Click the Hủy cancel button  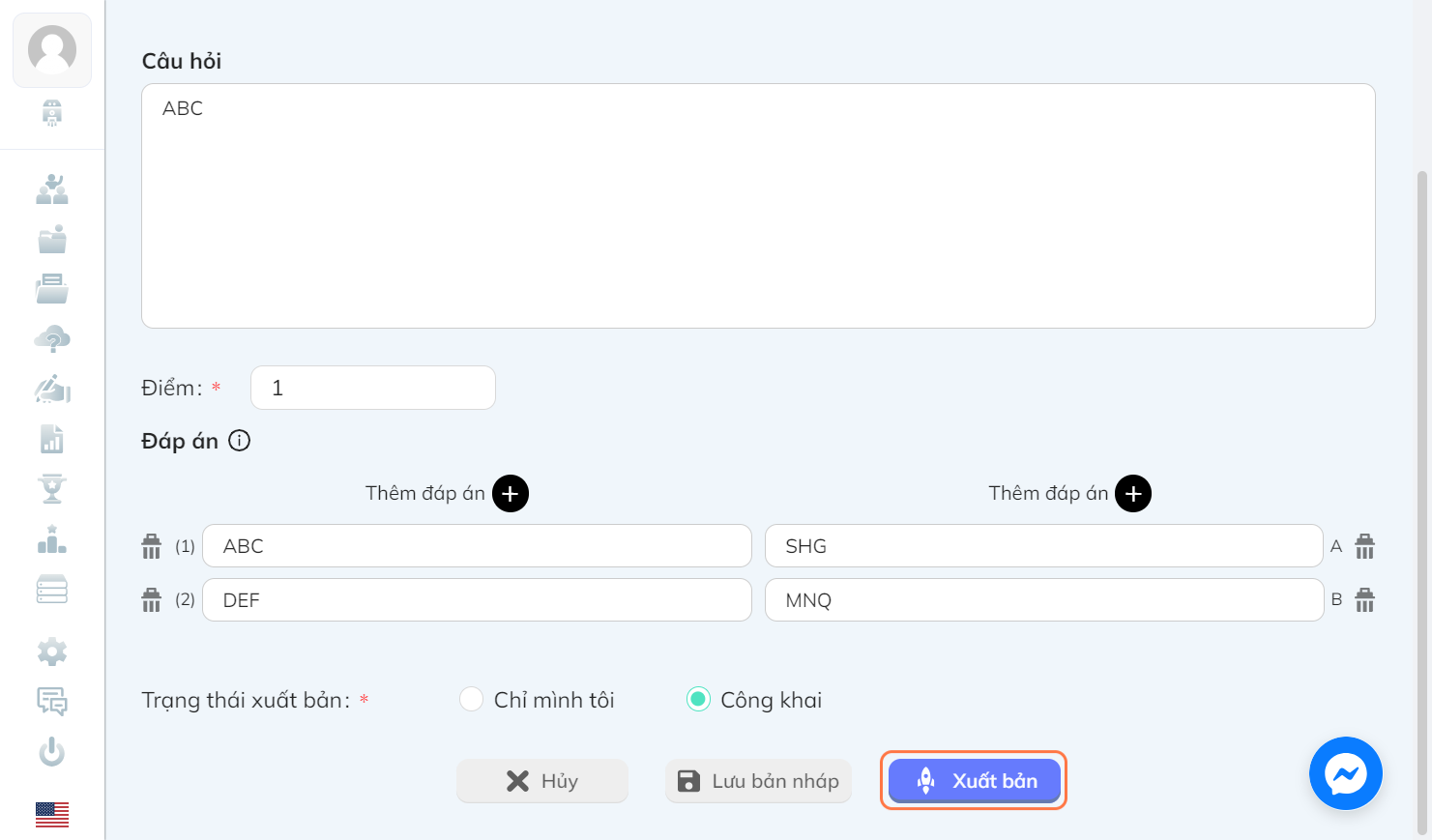point(542,781)
